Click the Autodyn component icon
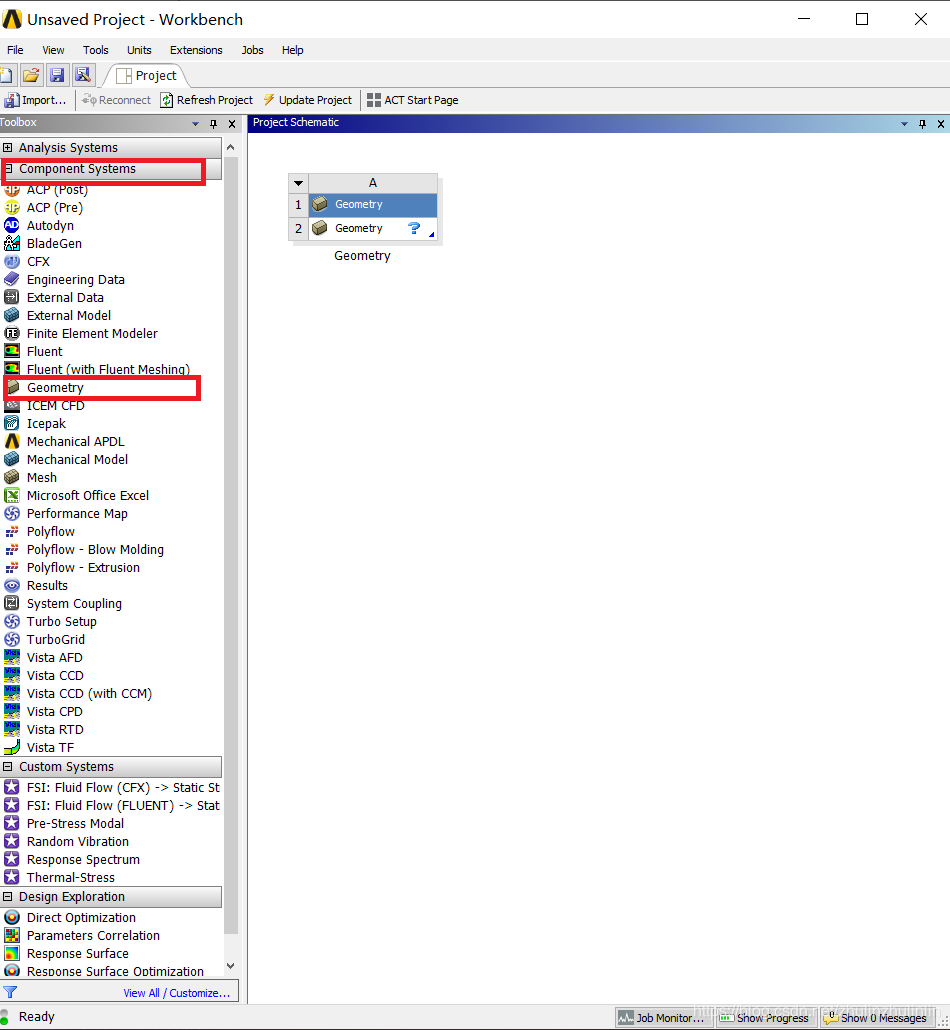Image resolution: width=950 pixels, height=1030 pixels. (12, 226)
